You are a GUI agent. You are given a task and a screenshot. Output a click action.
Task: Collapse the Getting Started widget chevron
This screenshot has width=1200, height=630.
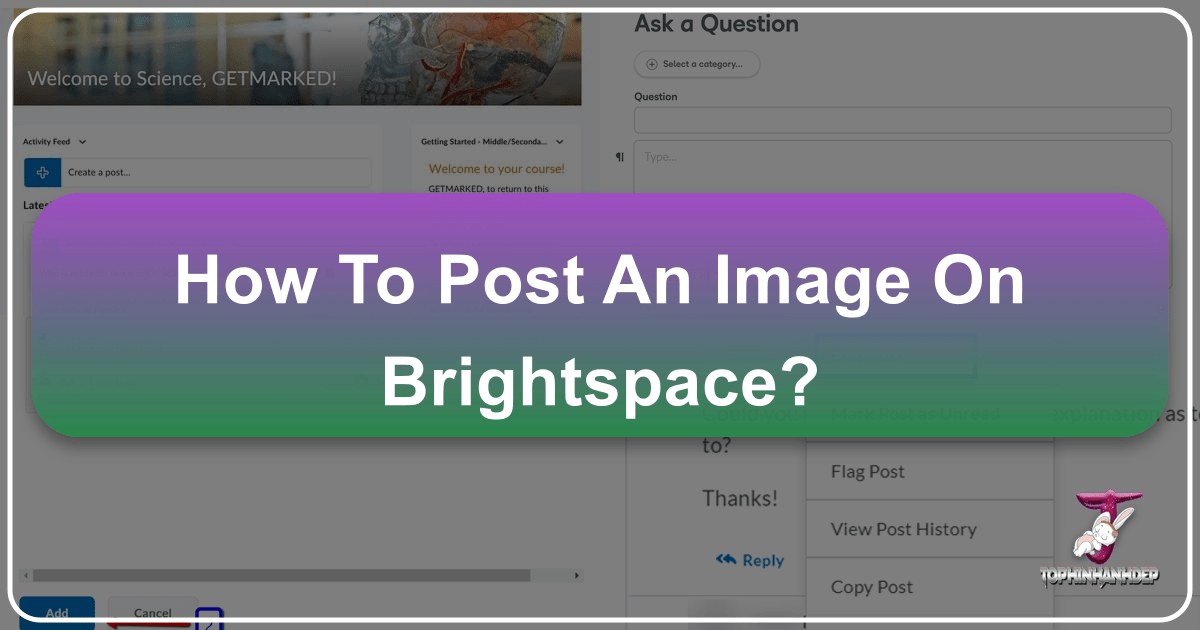560,141
